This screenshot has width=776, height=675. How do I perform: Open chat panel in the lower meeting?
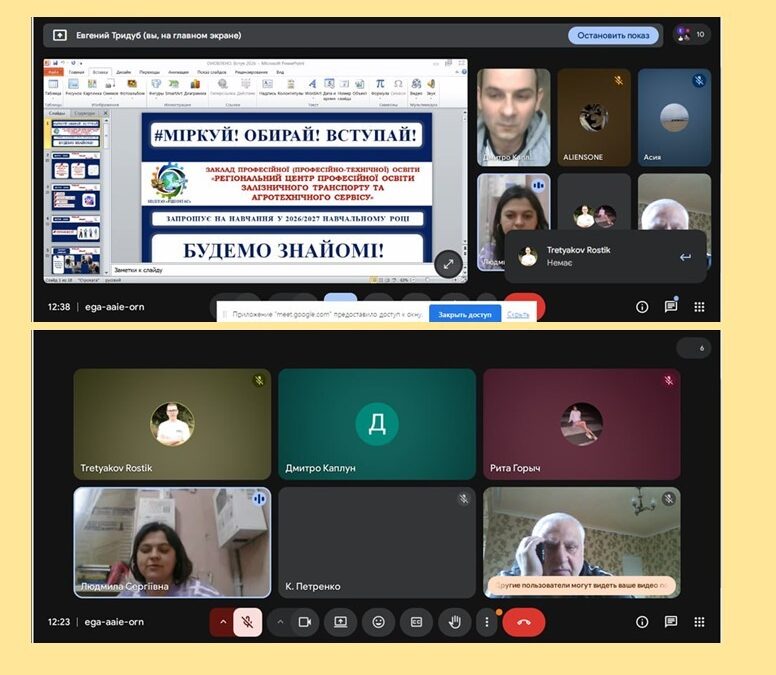(671, 622)
